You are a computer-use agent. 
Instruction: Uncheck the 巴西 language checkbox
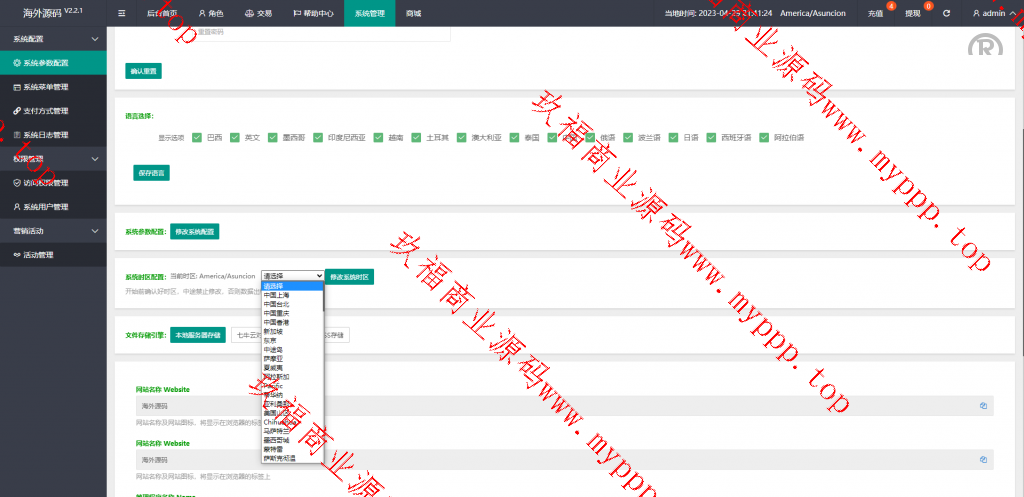(197, 137)
